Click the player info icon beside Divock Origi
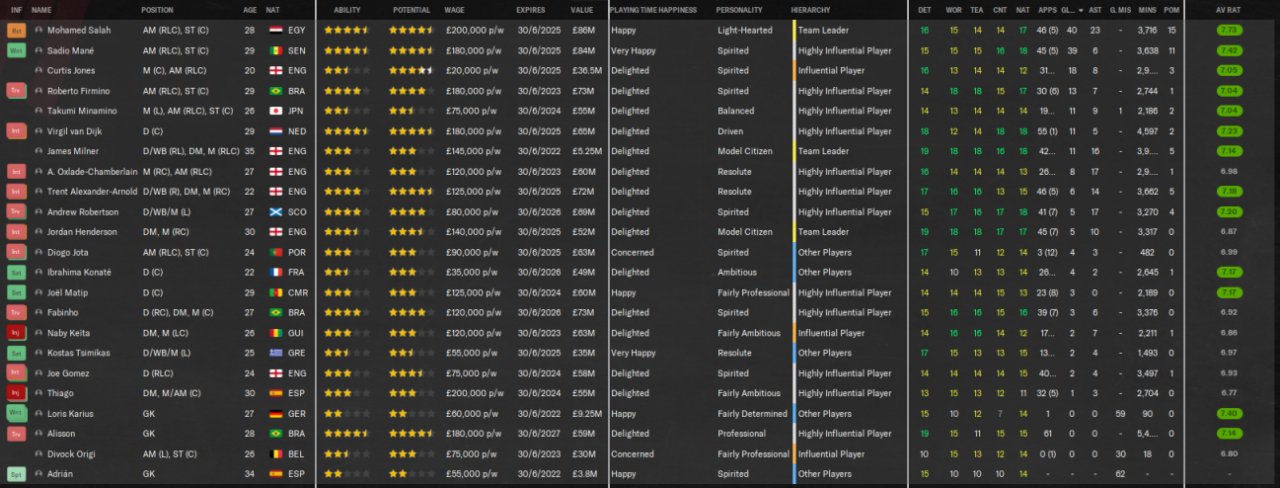This screenshot has height=488, width=1280. 39,454
